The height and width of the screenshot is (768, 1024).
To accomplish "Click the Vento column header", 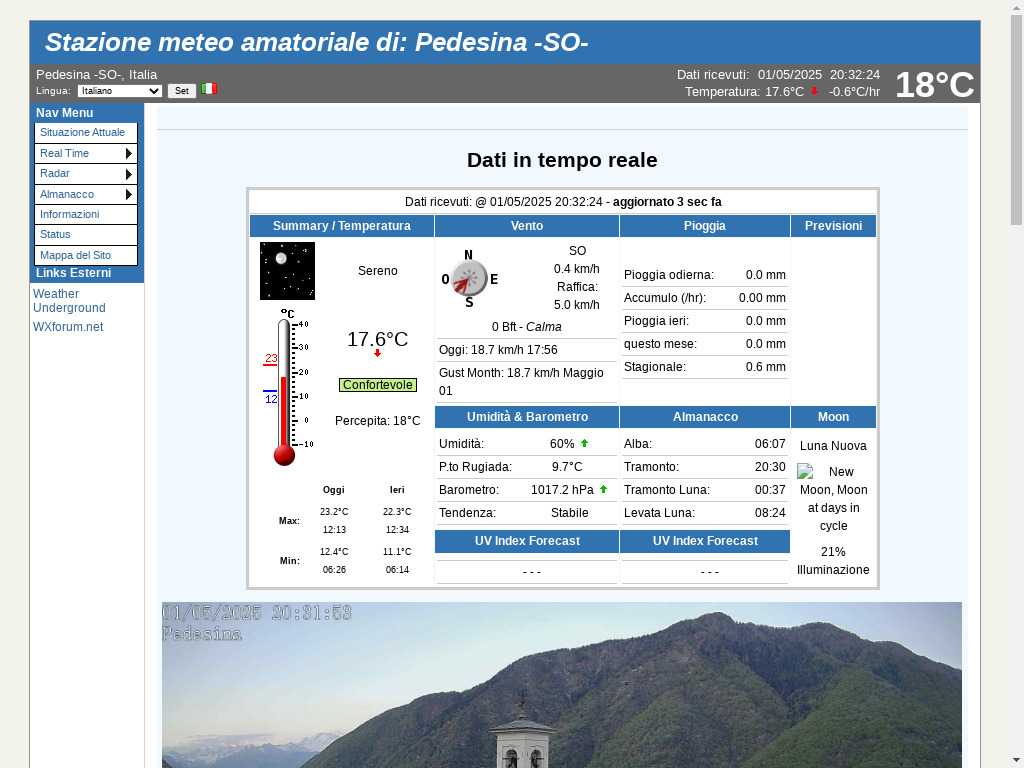I will pyautogui.click(x=526, y=226).
